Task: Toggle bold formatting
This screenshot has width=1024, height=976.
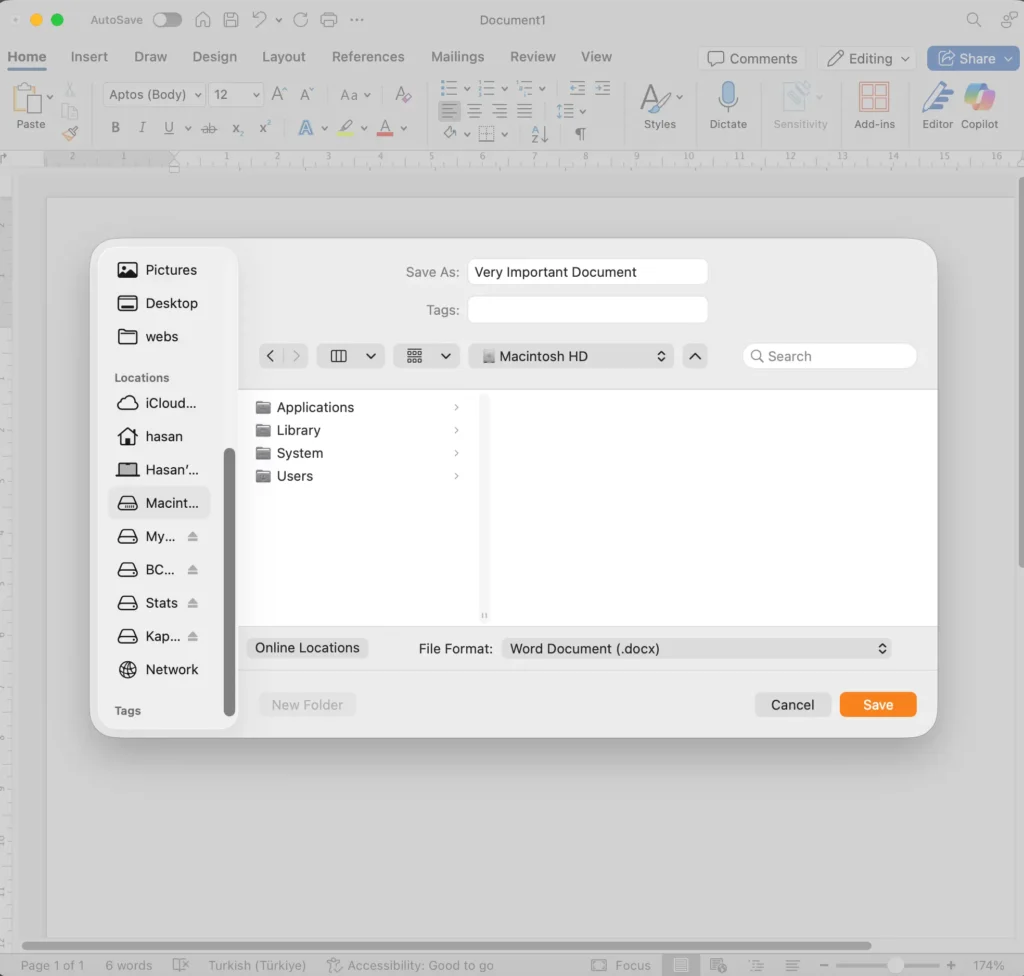Action: coord(115,127)
